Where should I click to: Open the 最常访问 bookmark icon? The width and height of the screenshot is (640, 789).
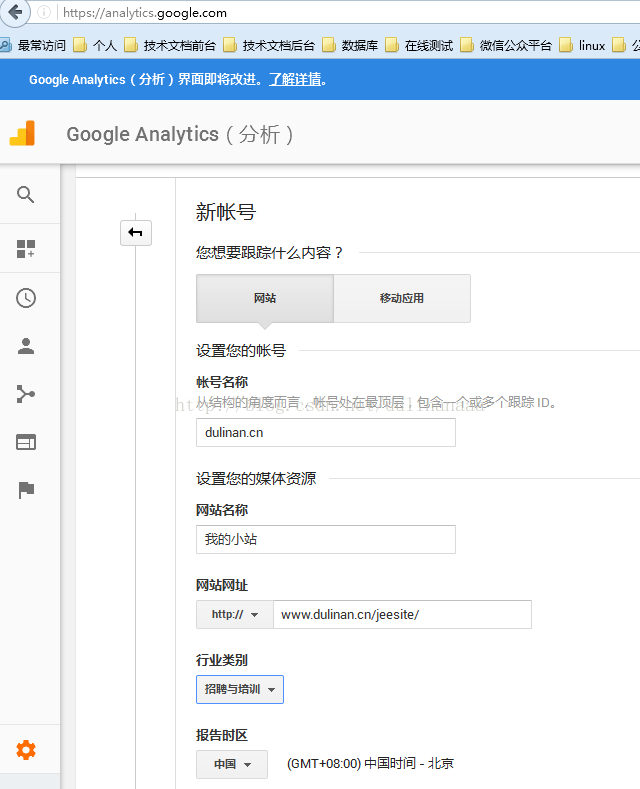point(6,46)
